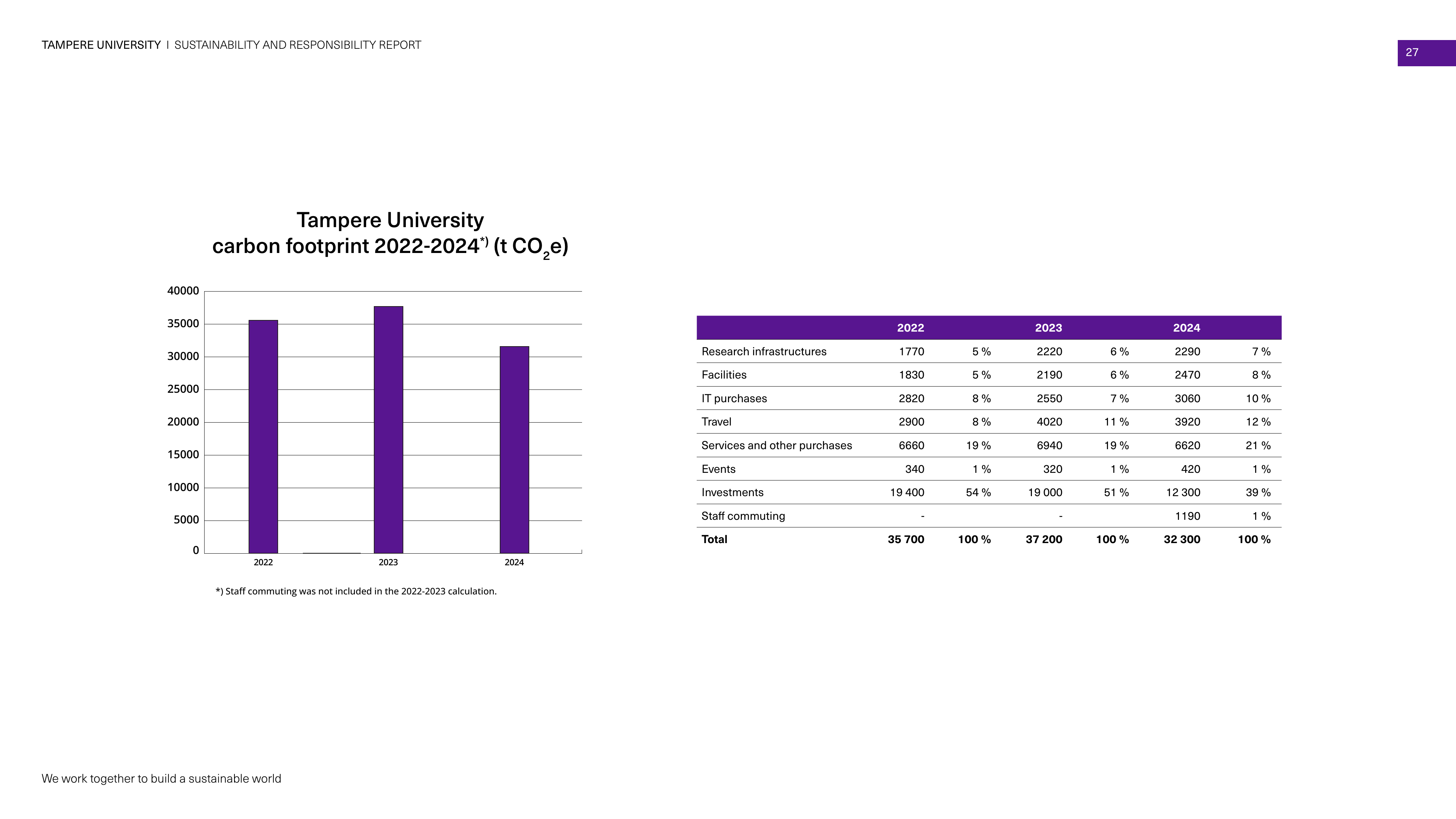Viewport: 1456px width, 819px height.
Task: Click the 2023 table column header
Action: tap(1048, 328)
